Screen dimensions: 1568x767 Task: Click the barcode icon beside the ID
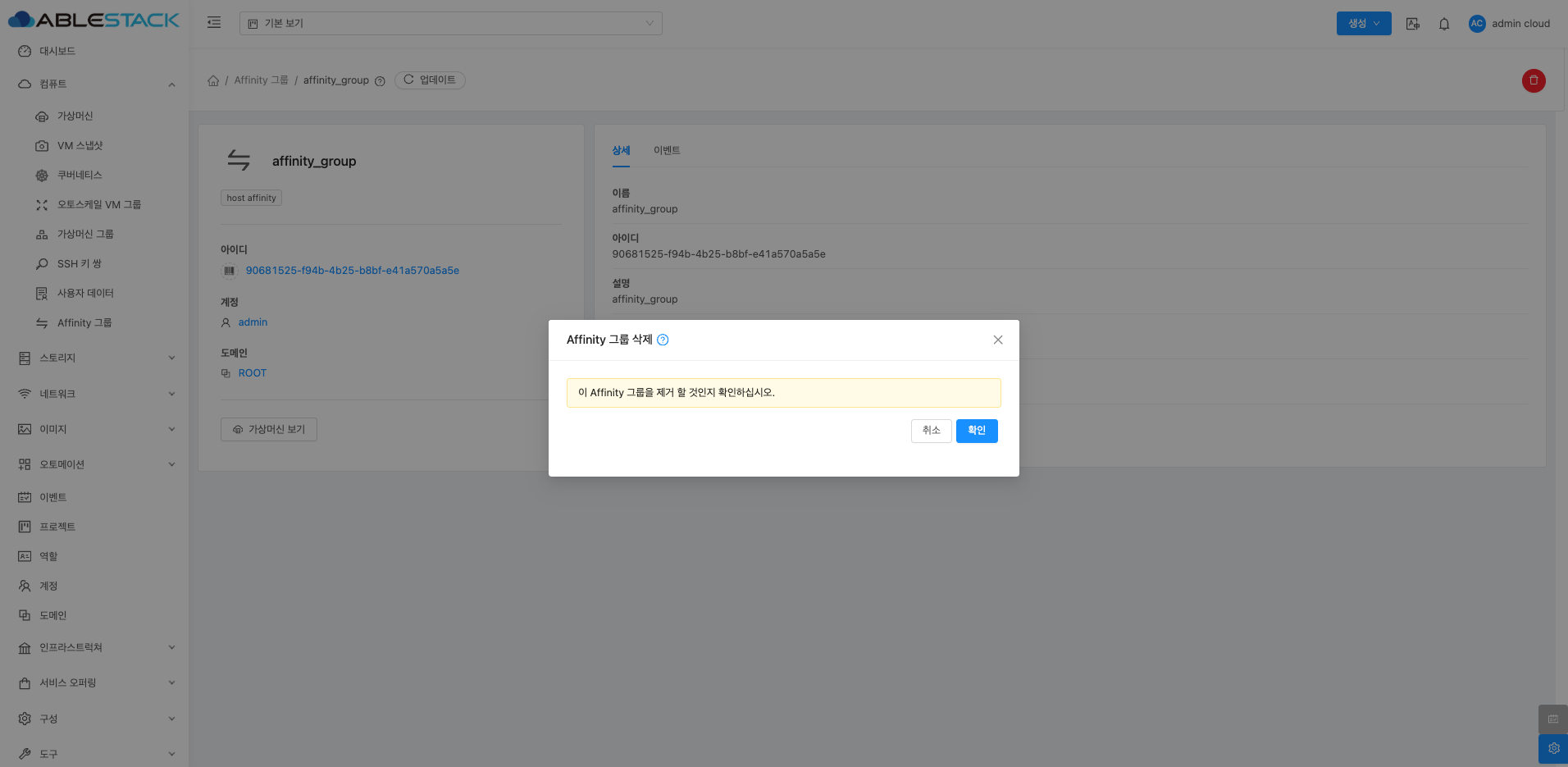coord(229,271)
